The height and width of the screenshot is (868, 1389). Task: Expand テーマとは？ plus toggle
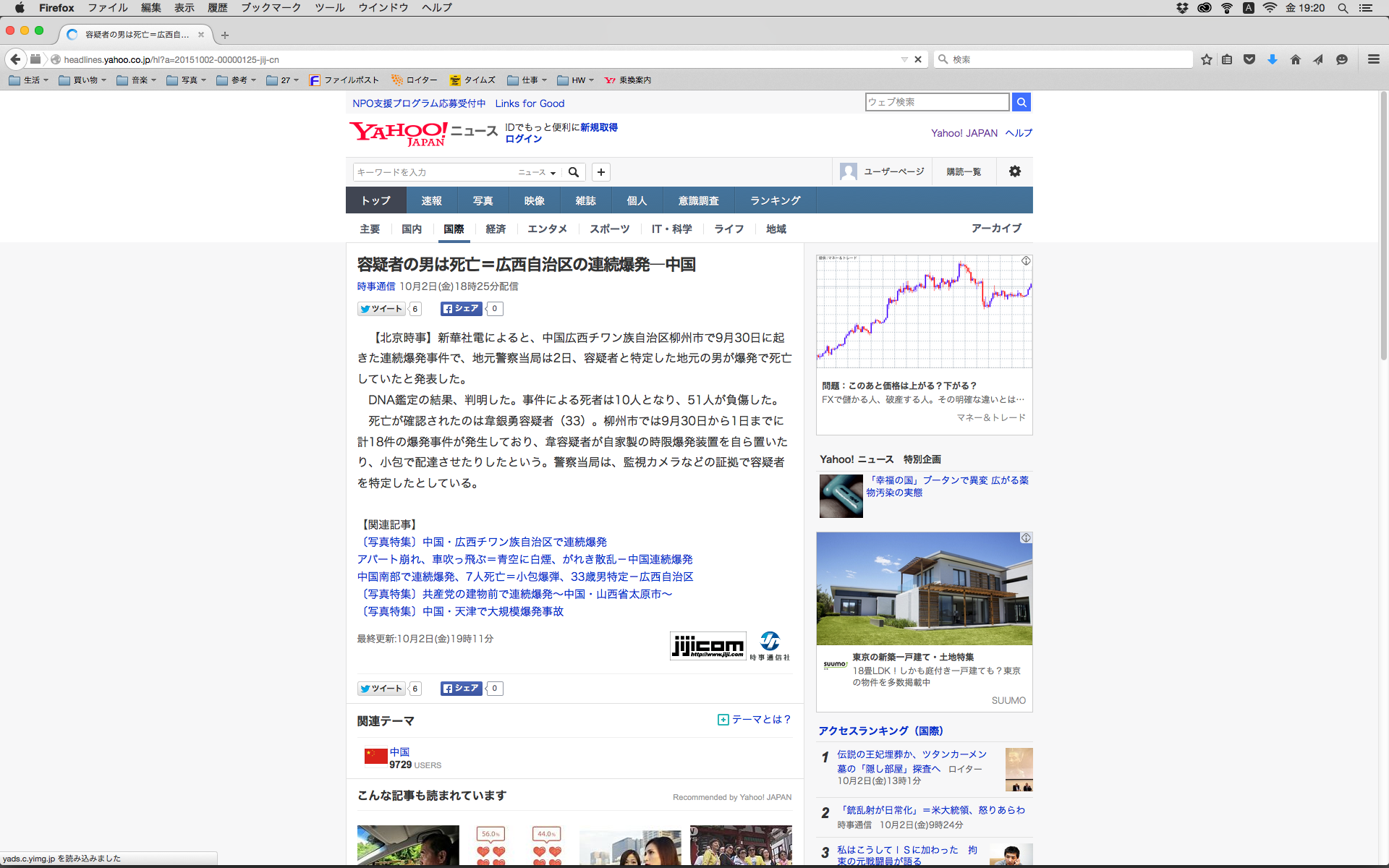[x=723, y=720]
